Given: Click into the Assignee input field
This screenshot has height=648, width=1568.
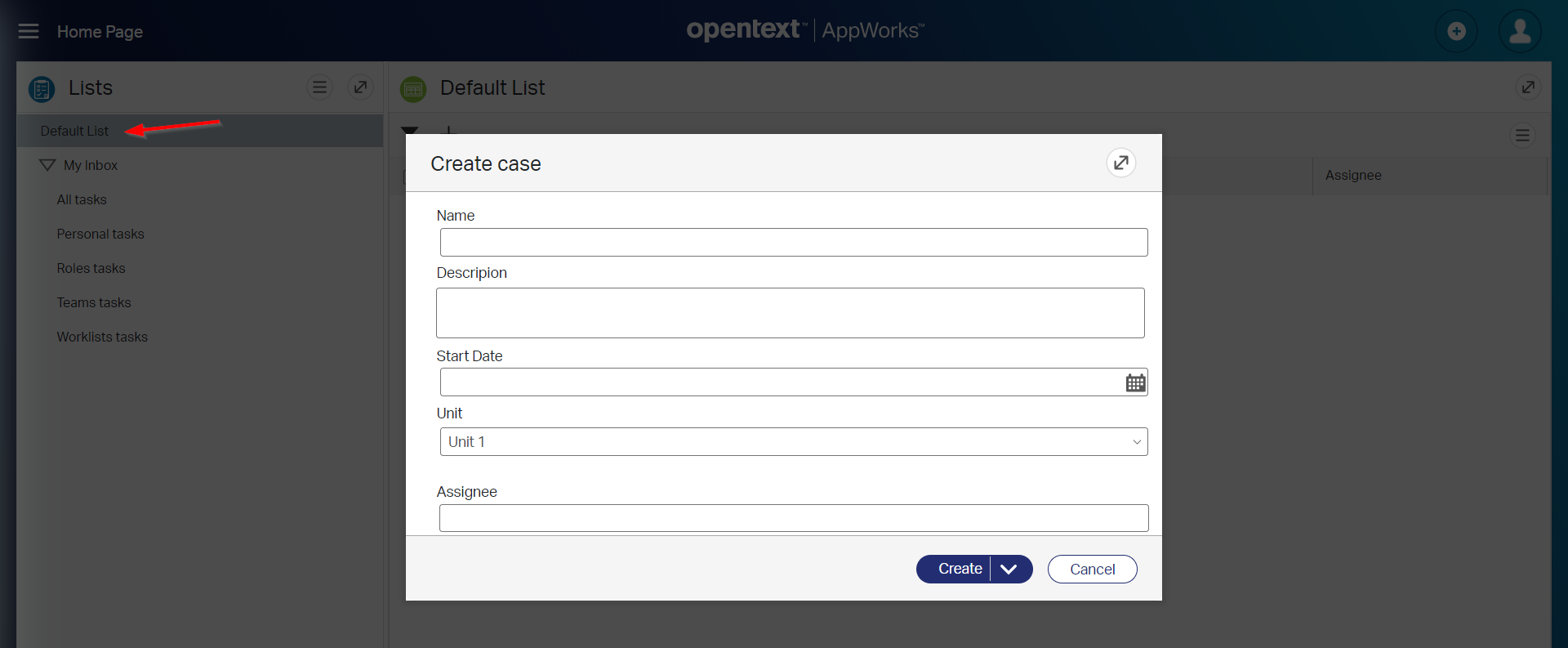Looking at the screenshot, I should click(793, 518).
